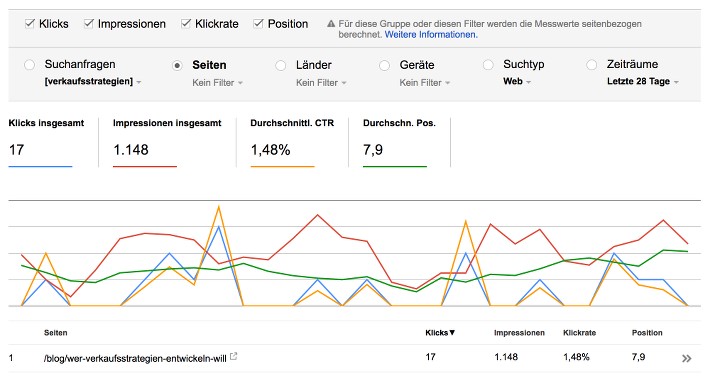Select the Suchanfragen radio button
Screen dimensions: 710x378
29,65
